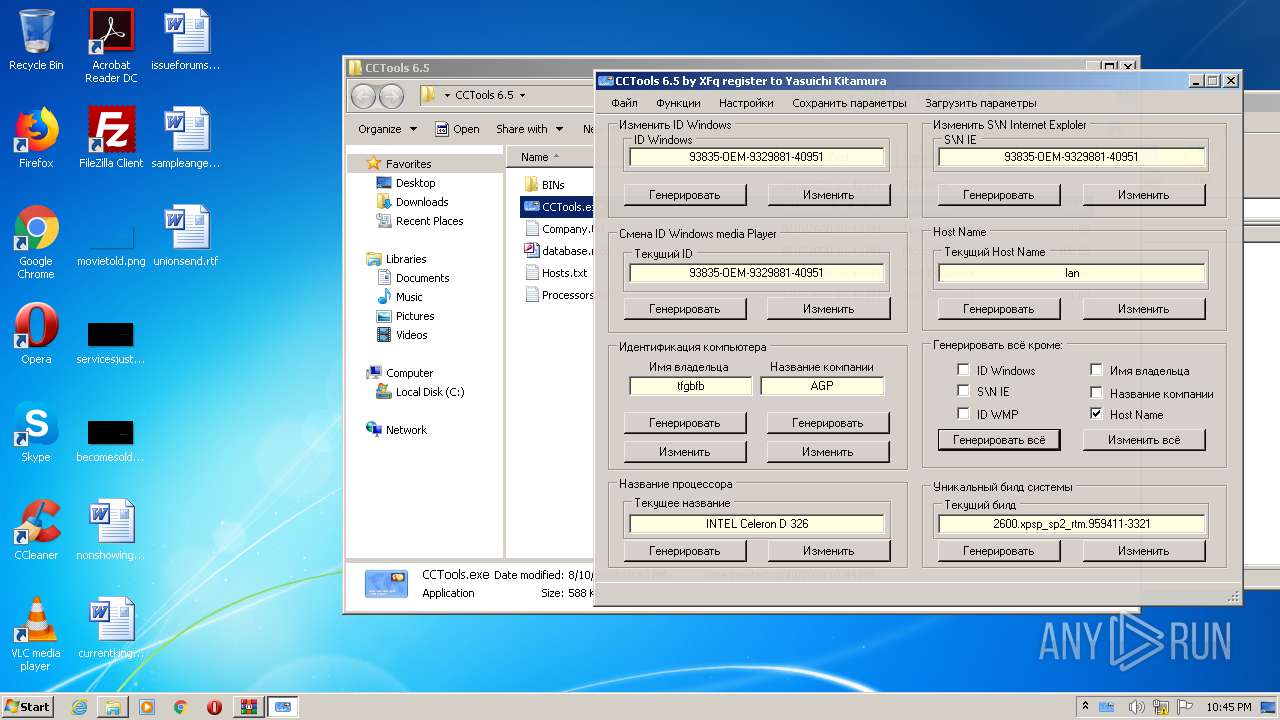Open the Настройки menu
Viewport: 1280px width, 720px height.
(746, 103)
